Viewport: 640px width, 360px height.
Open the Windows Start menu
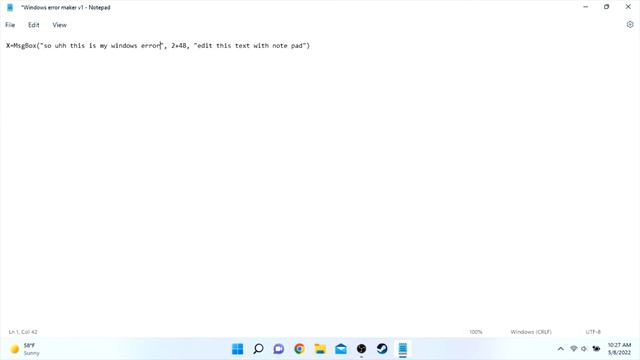237,349
